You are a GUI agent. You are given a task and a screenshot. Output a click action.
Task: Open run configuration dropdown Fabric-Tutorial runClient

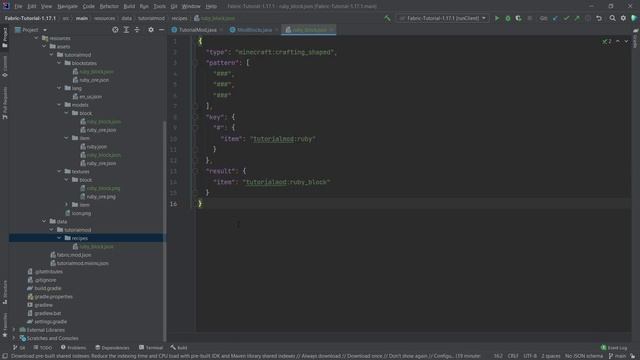point(442,18)
